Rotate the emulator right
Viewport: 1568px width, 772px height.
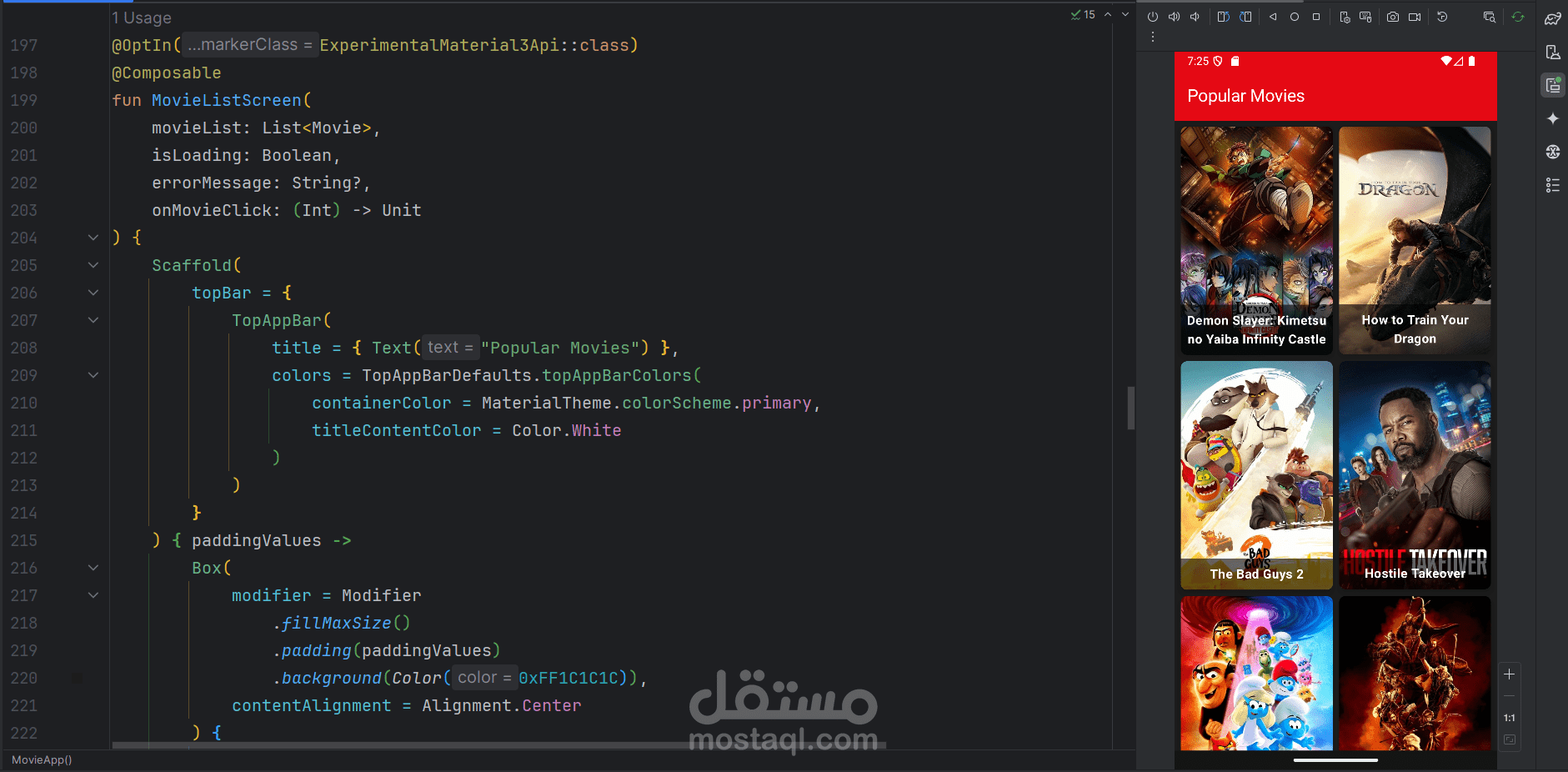[x=1245, y=17]
